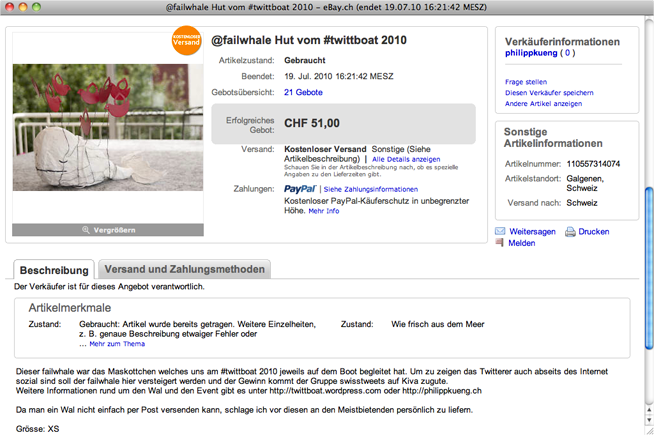Click the Drucken printer icon
This screenshot has width=654, height=435.
pyautogui.click(x=570, y=231)
